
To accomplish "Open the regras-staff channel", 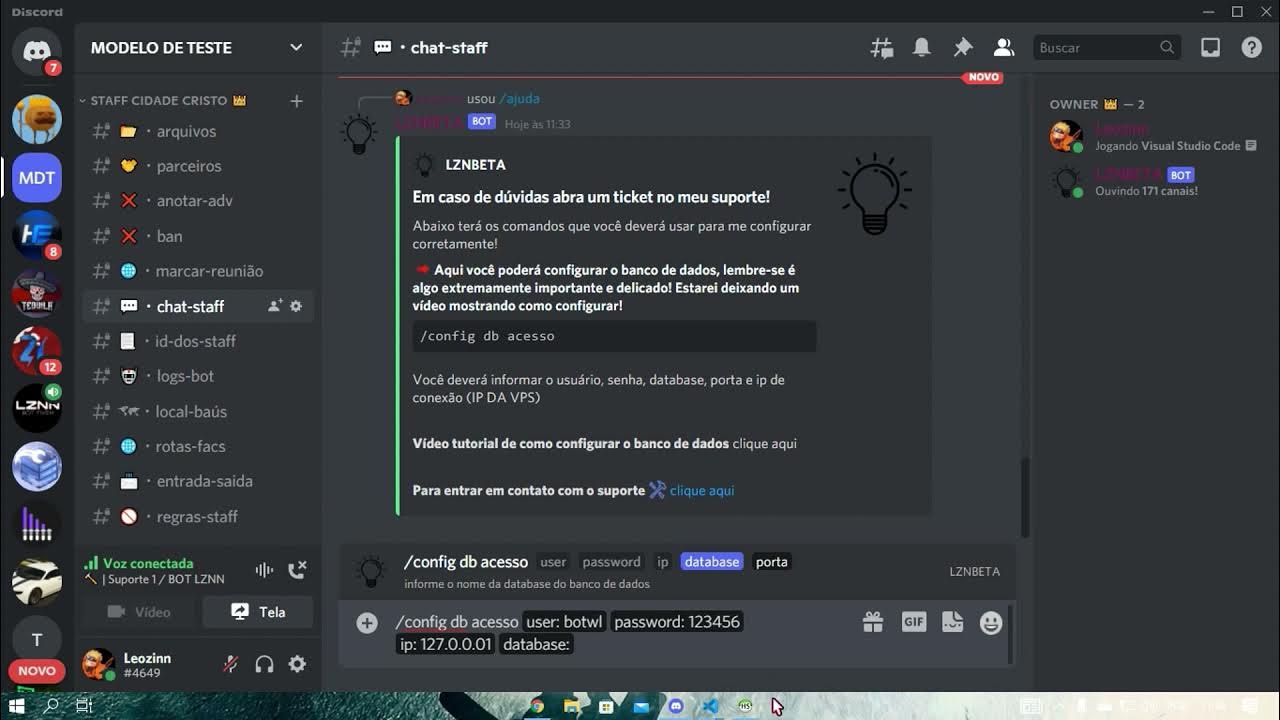I will tap(198, 516).
